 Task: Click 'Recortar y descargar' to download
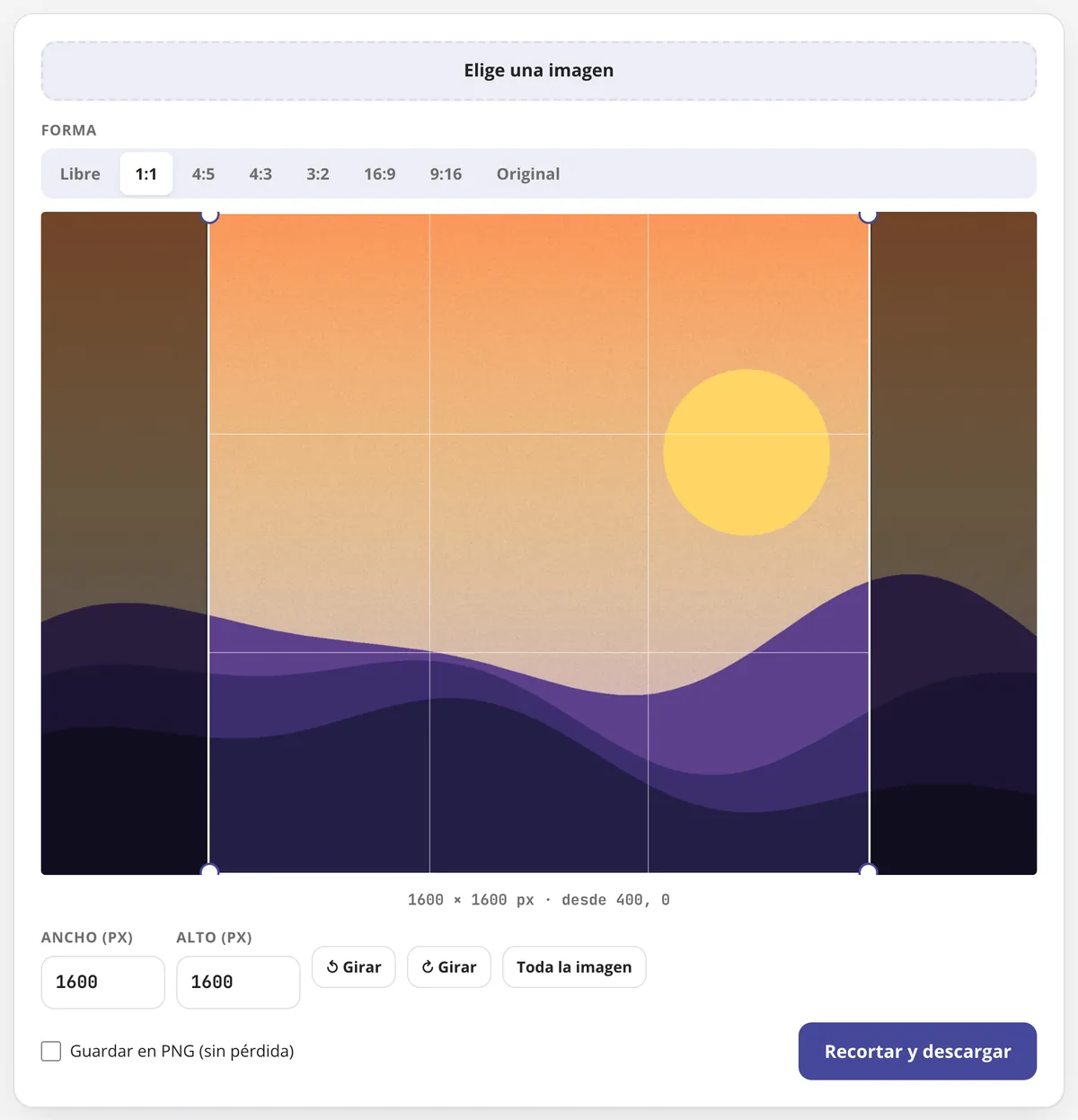coord(917,1051)
